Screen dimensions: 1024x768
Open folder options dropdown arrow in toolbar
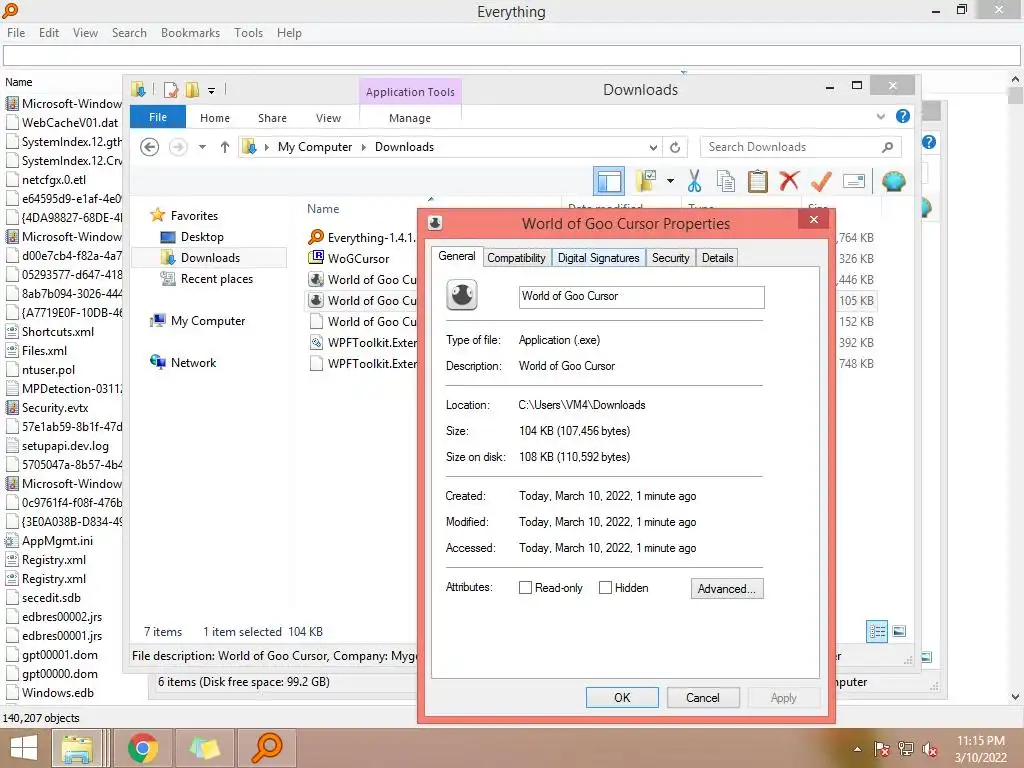point(670,181)
